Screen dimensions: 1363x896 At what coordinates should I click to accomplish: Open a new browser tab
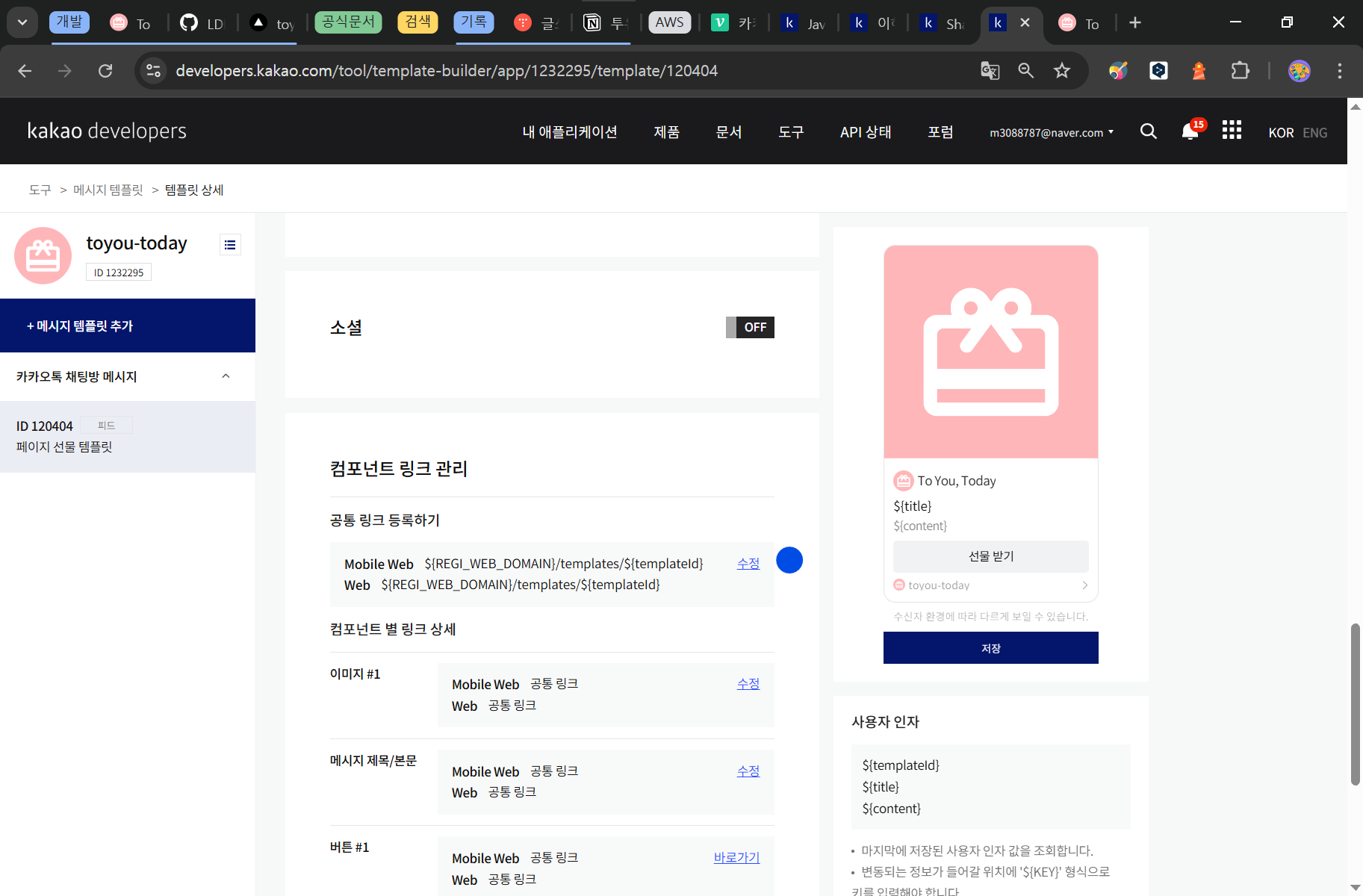(x=1135, y=23)
